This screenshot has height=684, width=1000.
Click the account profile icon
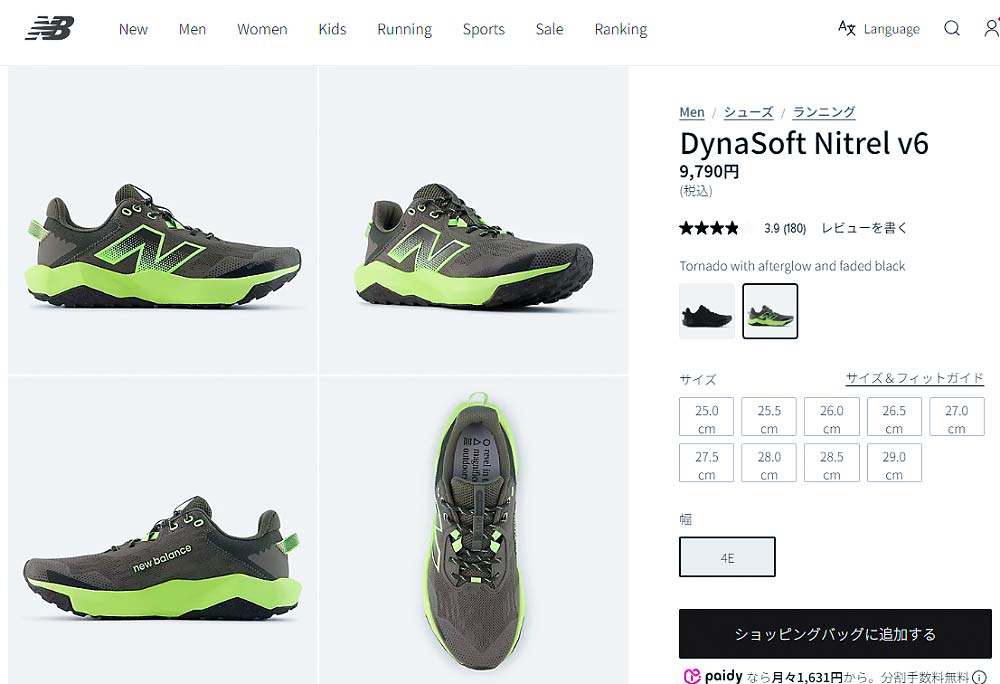click(x=991, y=29)
